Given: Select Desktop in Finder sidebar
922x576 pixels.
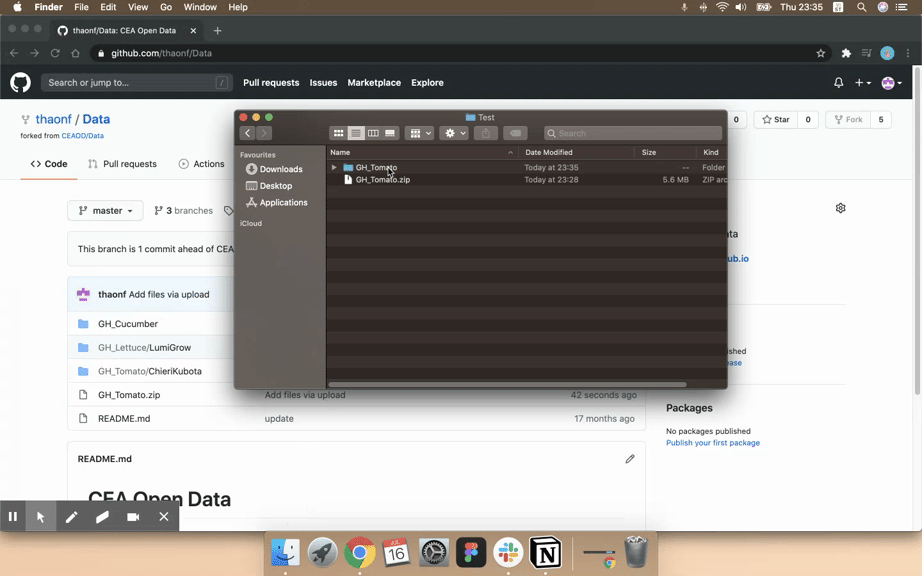Looking at the screenshot, I should [x=269, y=186].
